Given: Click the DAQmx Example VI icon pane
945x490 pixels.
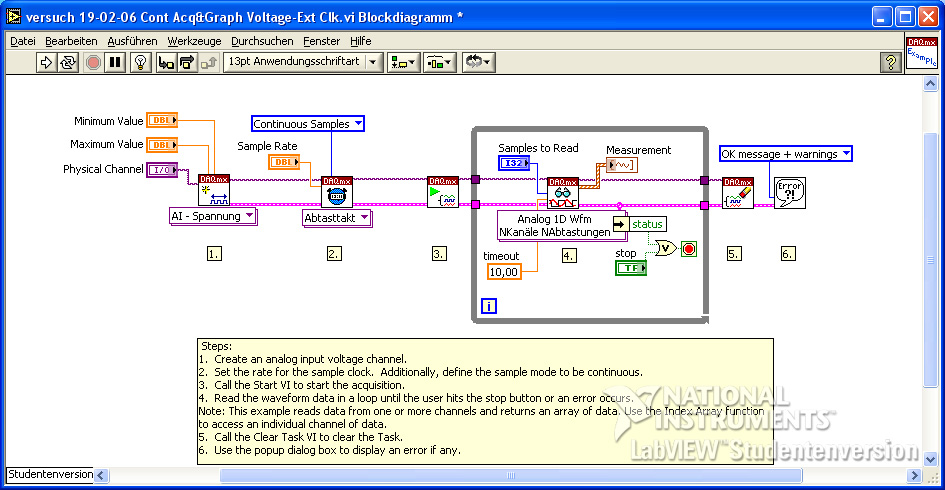Looking at the screenshot, I should [x=921, y=52].
